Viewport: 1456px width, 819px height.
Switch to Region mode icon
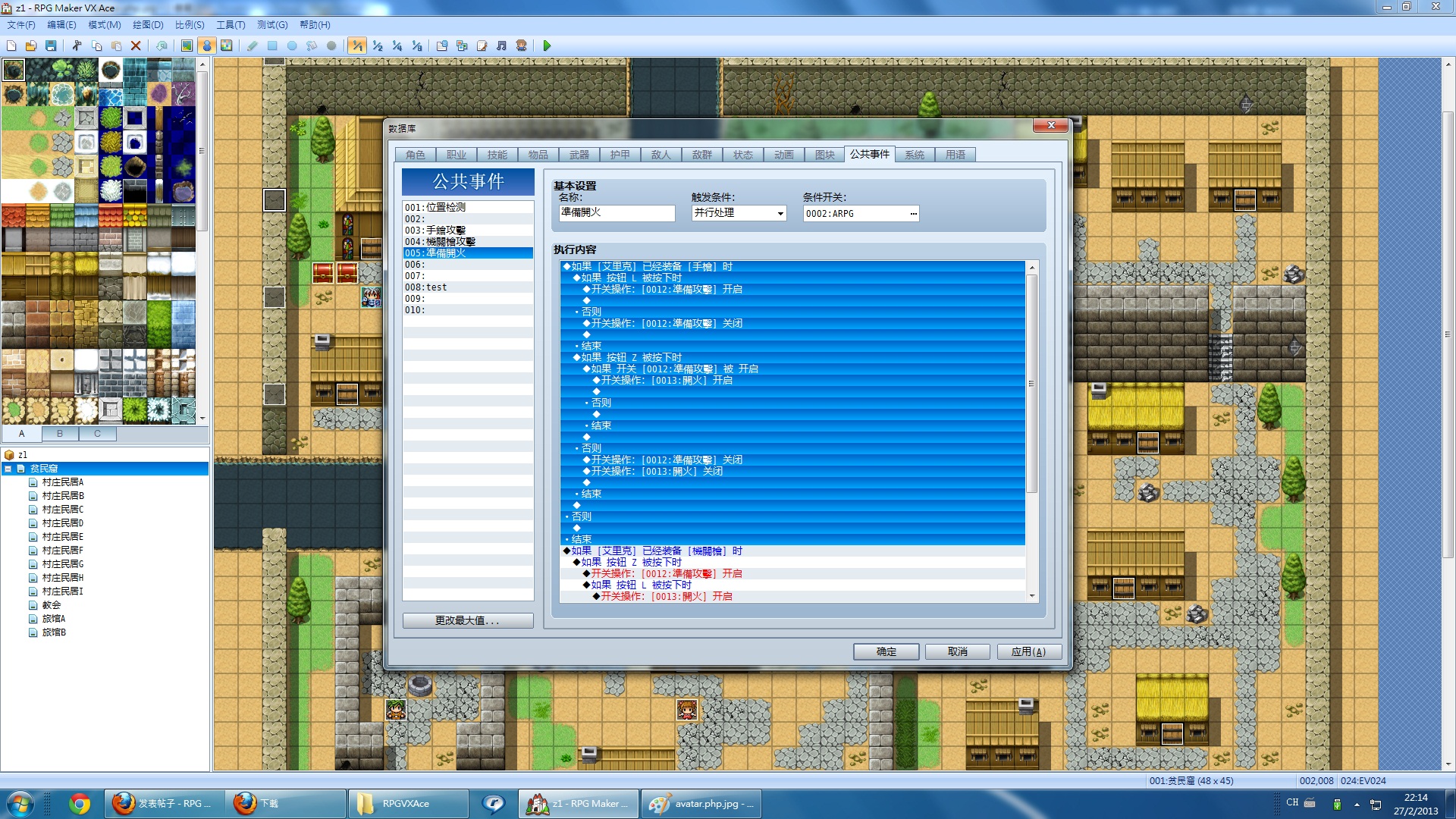click(x=226, y=45)
